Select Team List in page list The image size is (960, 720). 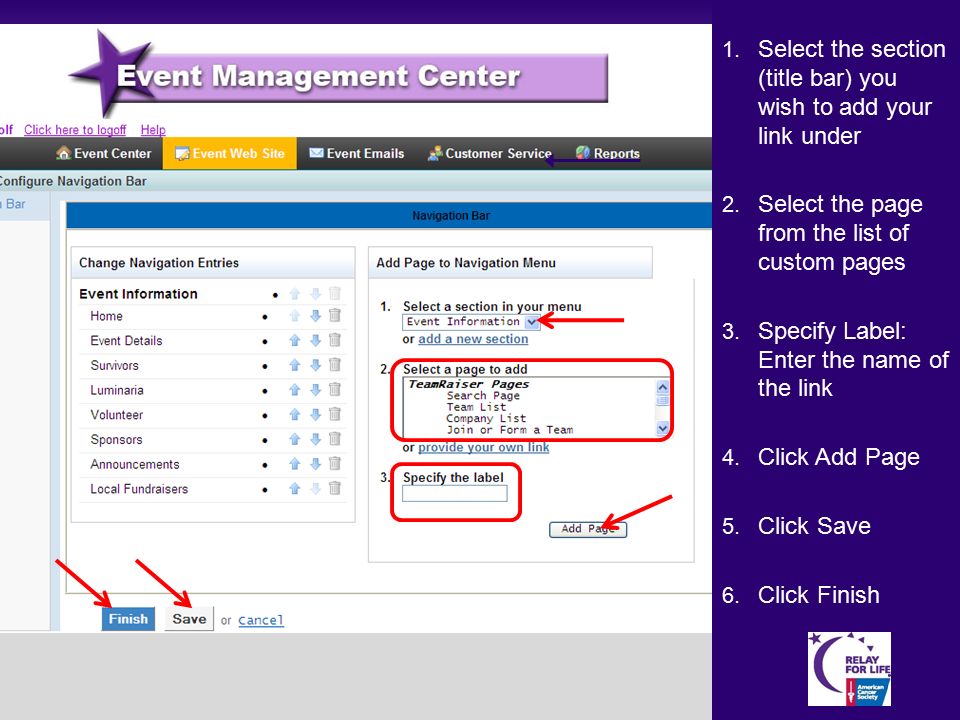click(x=476, y=407)
